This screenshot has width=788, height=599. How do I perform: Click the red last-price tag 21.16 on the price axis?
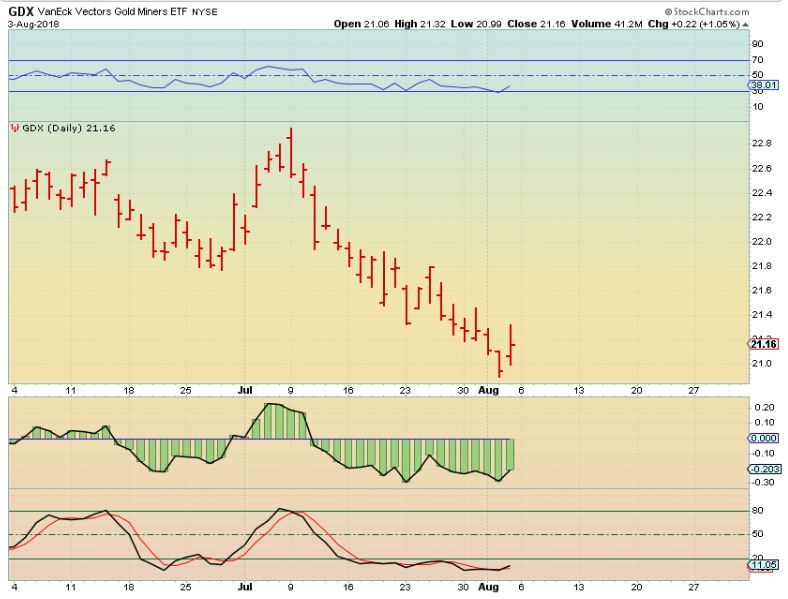tap(763, 344)
